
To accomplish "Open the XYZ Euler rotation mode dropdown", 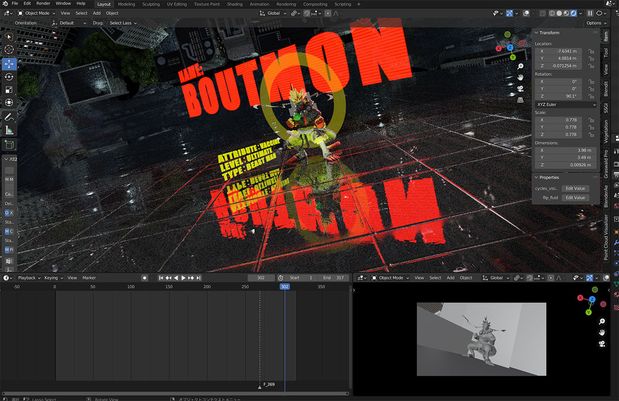I will (566, 105).
